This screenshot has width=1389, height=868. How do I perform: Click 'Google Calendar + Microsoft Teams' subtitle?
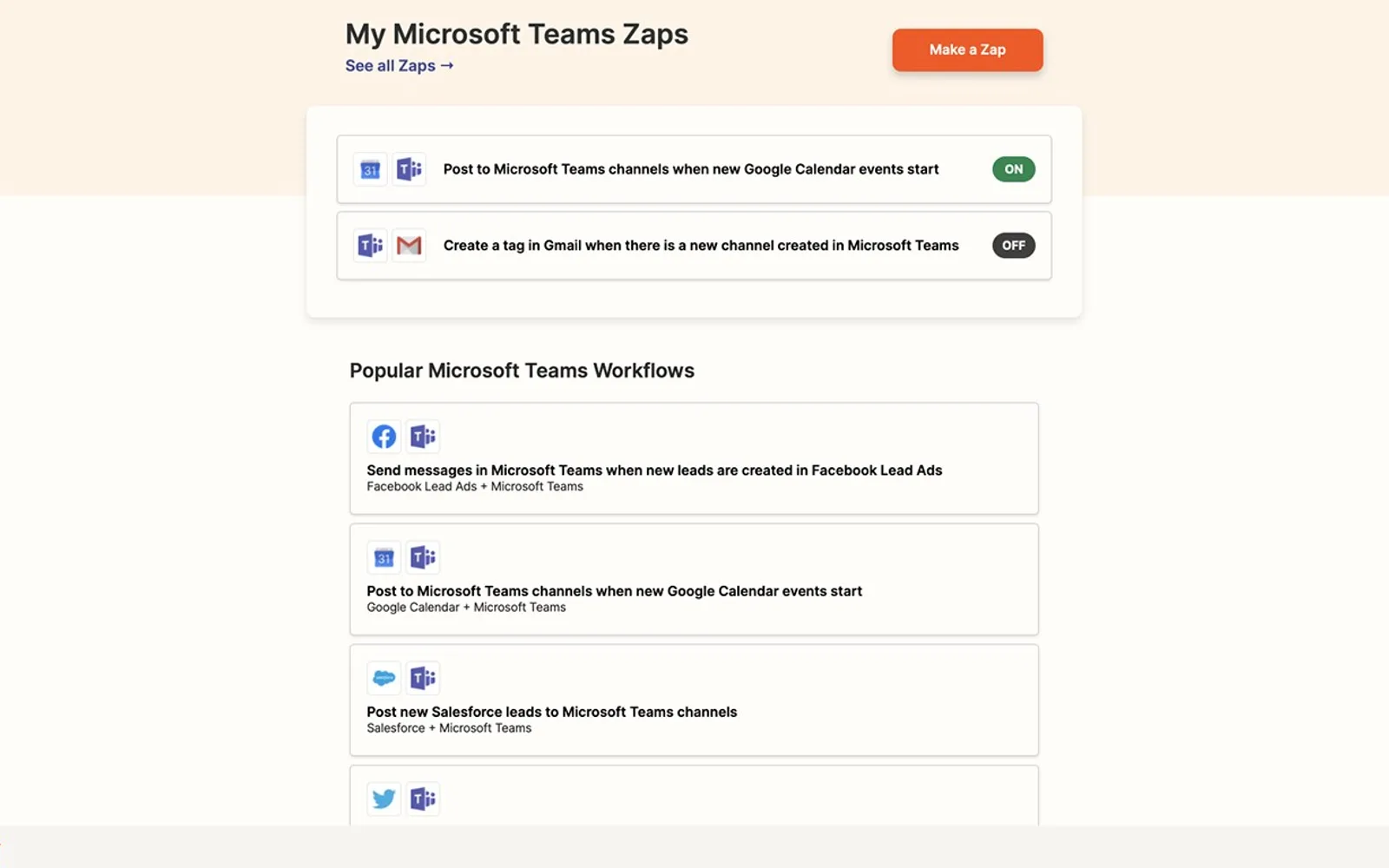coord(466,608)
